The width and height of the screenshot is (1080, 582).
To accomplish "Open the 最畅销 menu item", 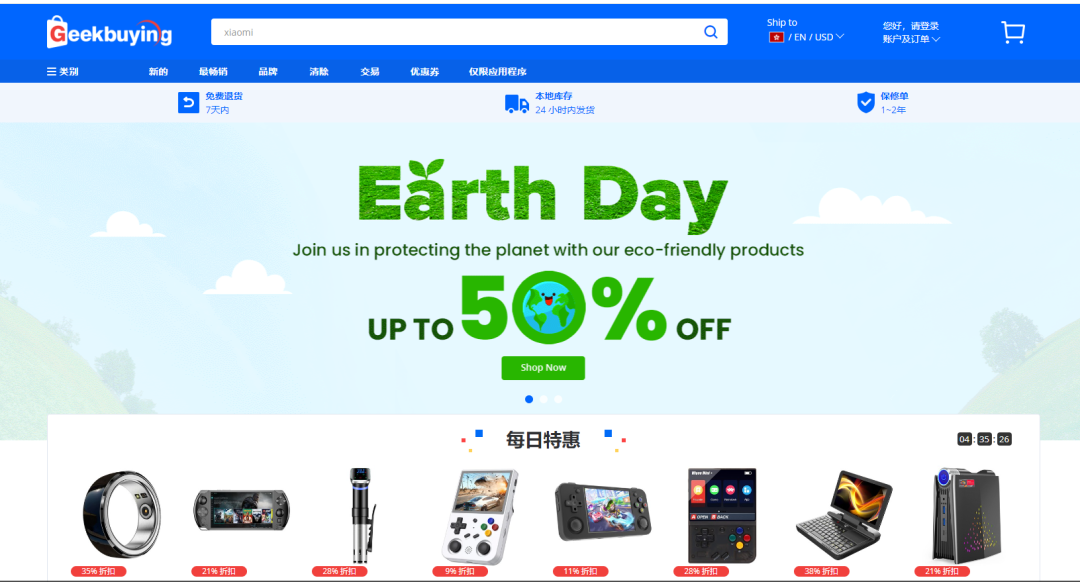I will [213, 72].
